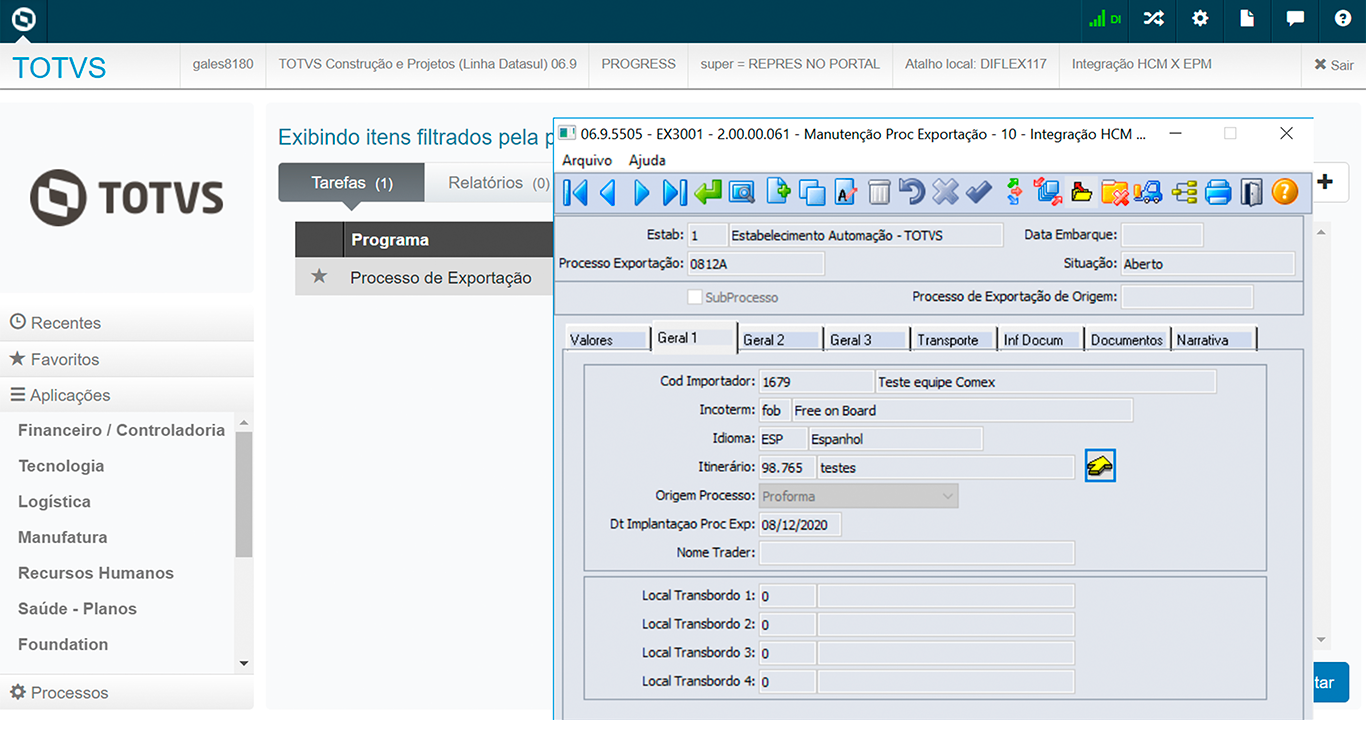The width and height of the screenshot is (1366, 756).
Task: Click the green go-to record arrow
Action: pyautogui.click(x=708, y=192)
